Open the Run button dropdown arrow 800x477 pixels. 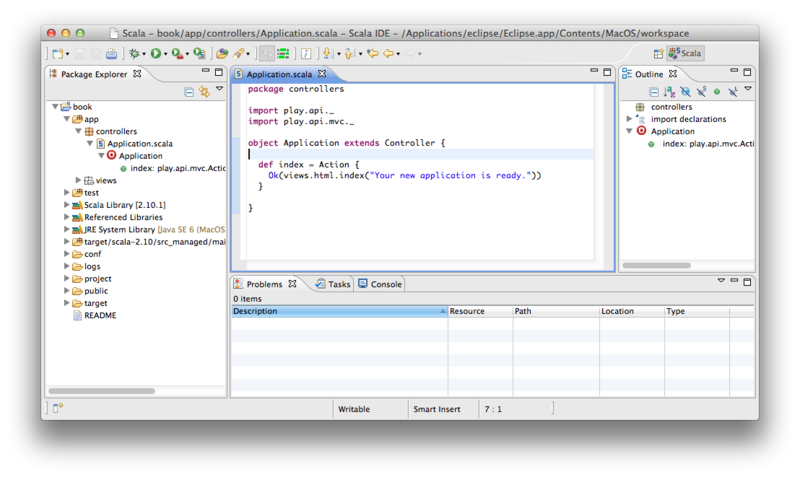click(165, 54)
